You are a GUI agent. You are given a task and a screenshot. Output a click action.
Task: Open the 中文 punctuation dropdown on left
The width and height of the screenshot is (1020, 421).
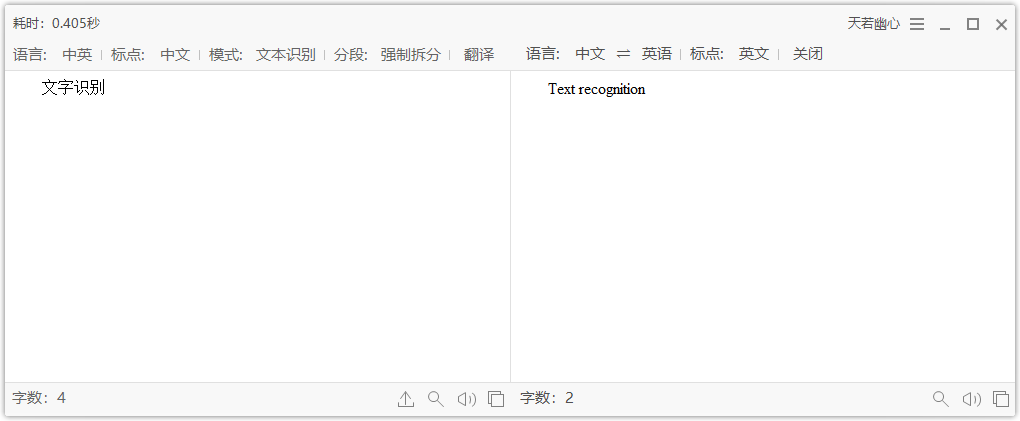[x=175, y=54]
